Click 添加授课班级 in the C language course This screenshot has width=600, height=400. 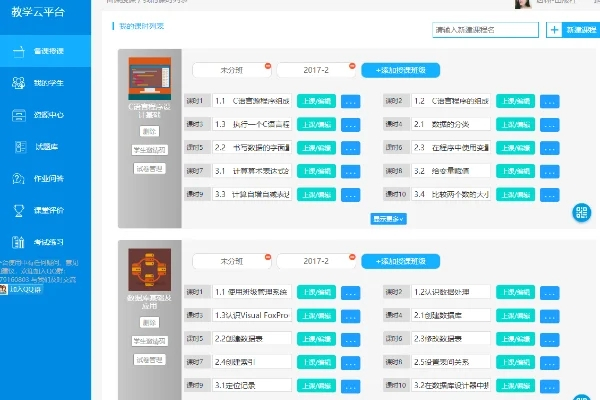tap(401, 70)
